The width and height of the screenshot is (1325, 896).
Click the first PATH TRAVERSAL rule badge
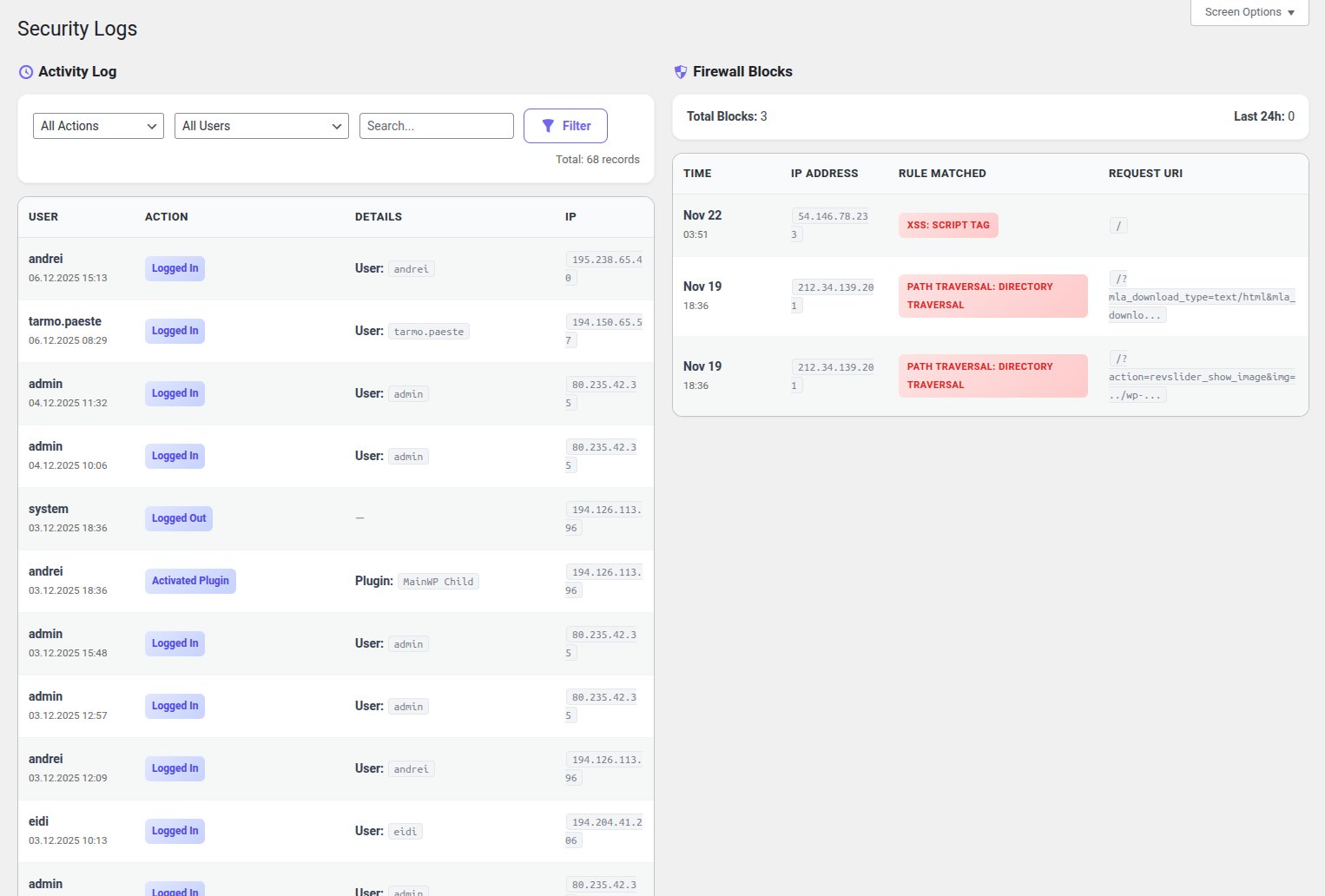click(992, 295)
